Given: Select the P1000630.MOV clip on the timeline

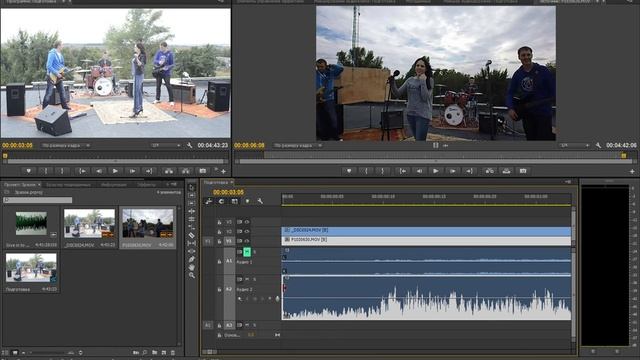Looking at the screenshot, I should 426,240.
